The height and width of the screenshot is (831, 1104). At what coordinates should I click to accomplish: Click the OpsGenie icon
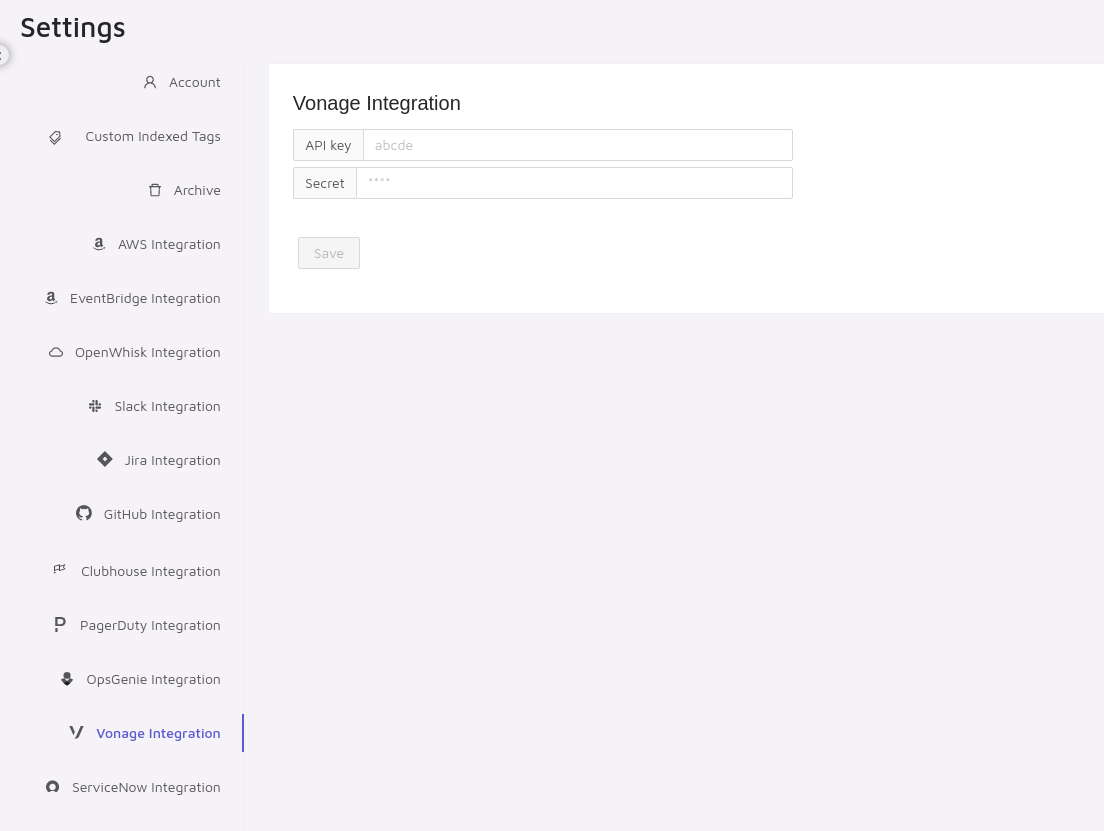(x=67, y=679)
